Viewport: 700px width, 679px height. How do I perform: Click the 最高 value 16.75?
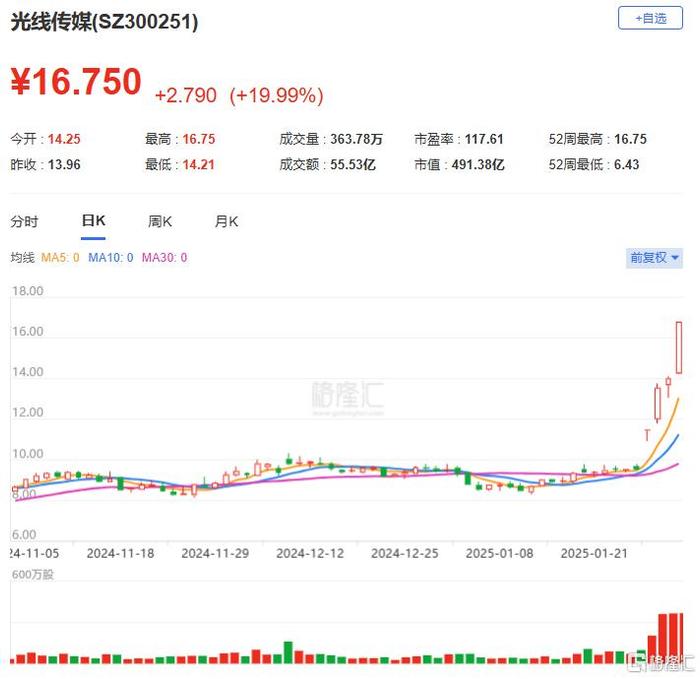[199, 139]
